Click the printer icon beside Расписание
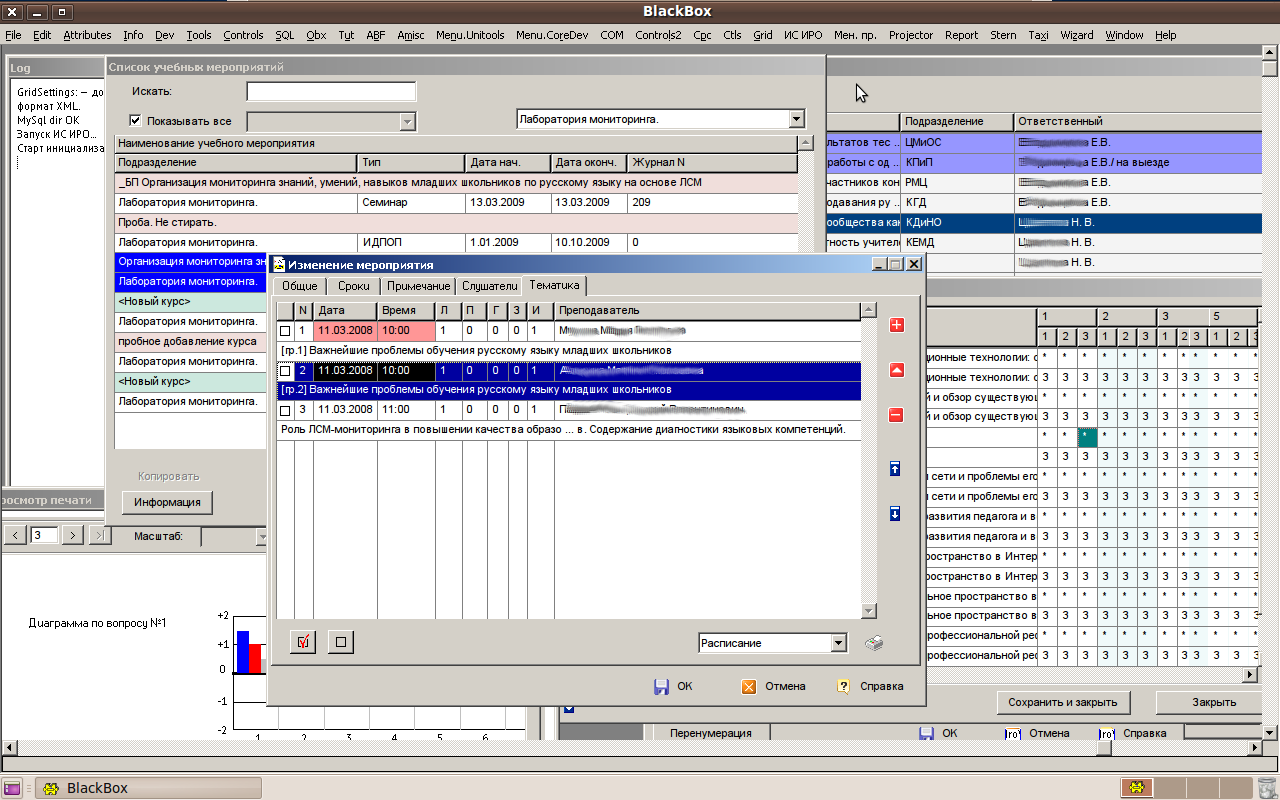This screenshot has width=1280, height=800. (874, 643)
